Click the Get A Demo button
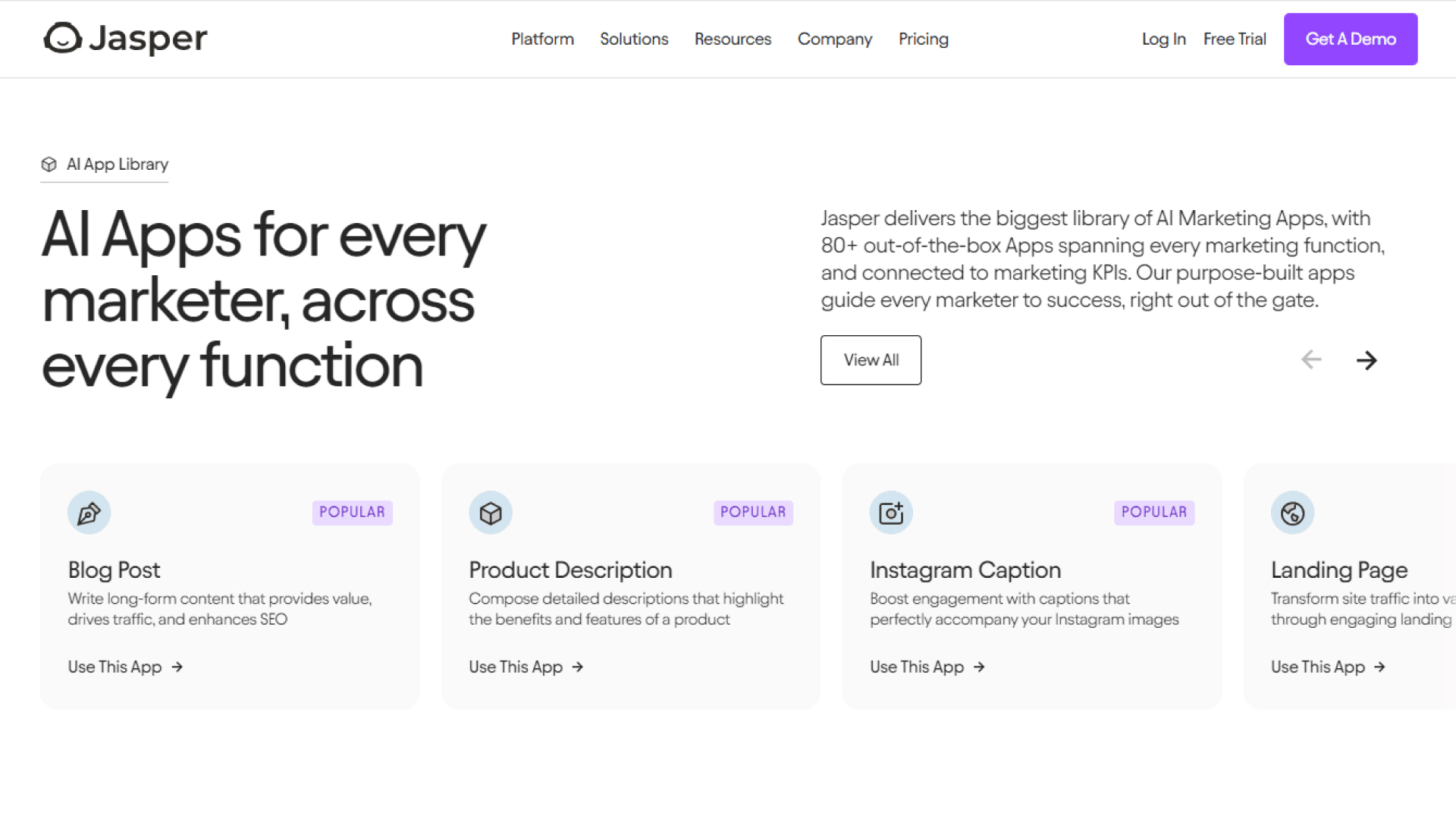The image size is (1456, 819). 1350,39
